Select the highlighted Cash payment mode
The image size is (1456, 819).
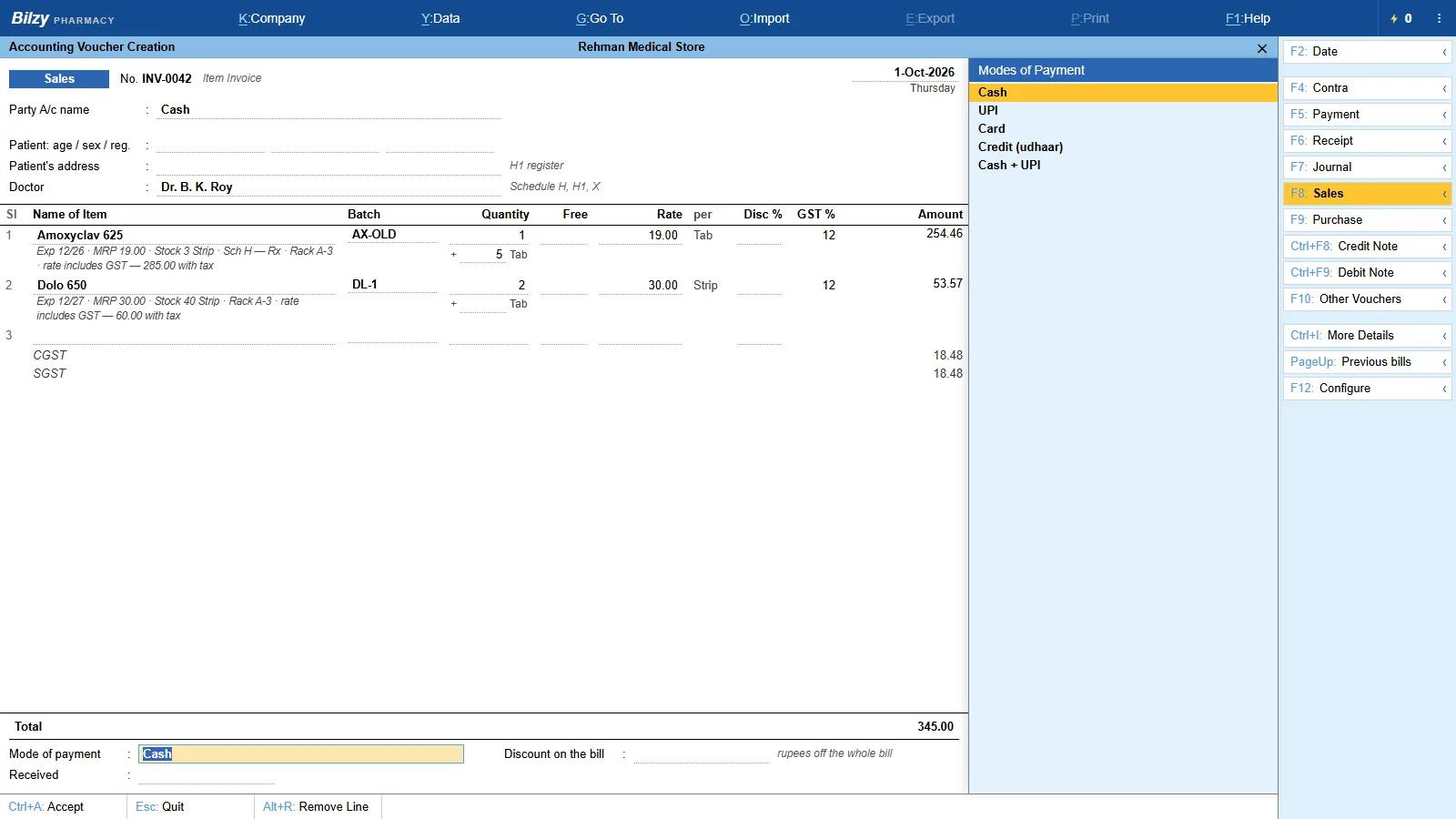[x=1123, y=92]
